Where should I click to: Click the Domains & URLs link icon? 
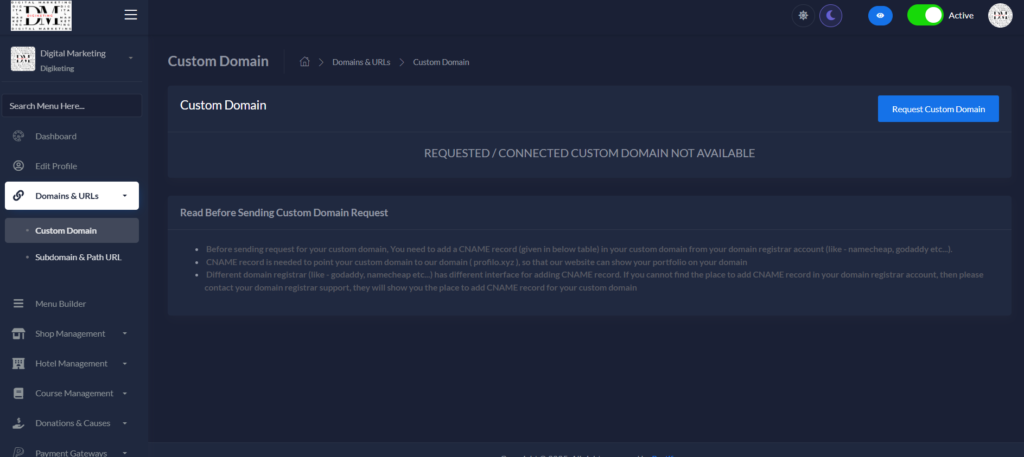(x=18, y=195)
